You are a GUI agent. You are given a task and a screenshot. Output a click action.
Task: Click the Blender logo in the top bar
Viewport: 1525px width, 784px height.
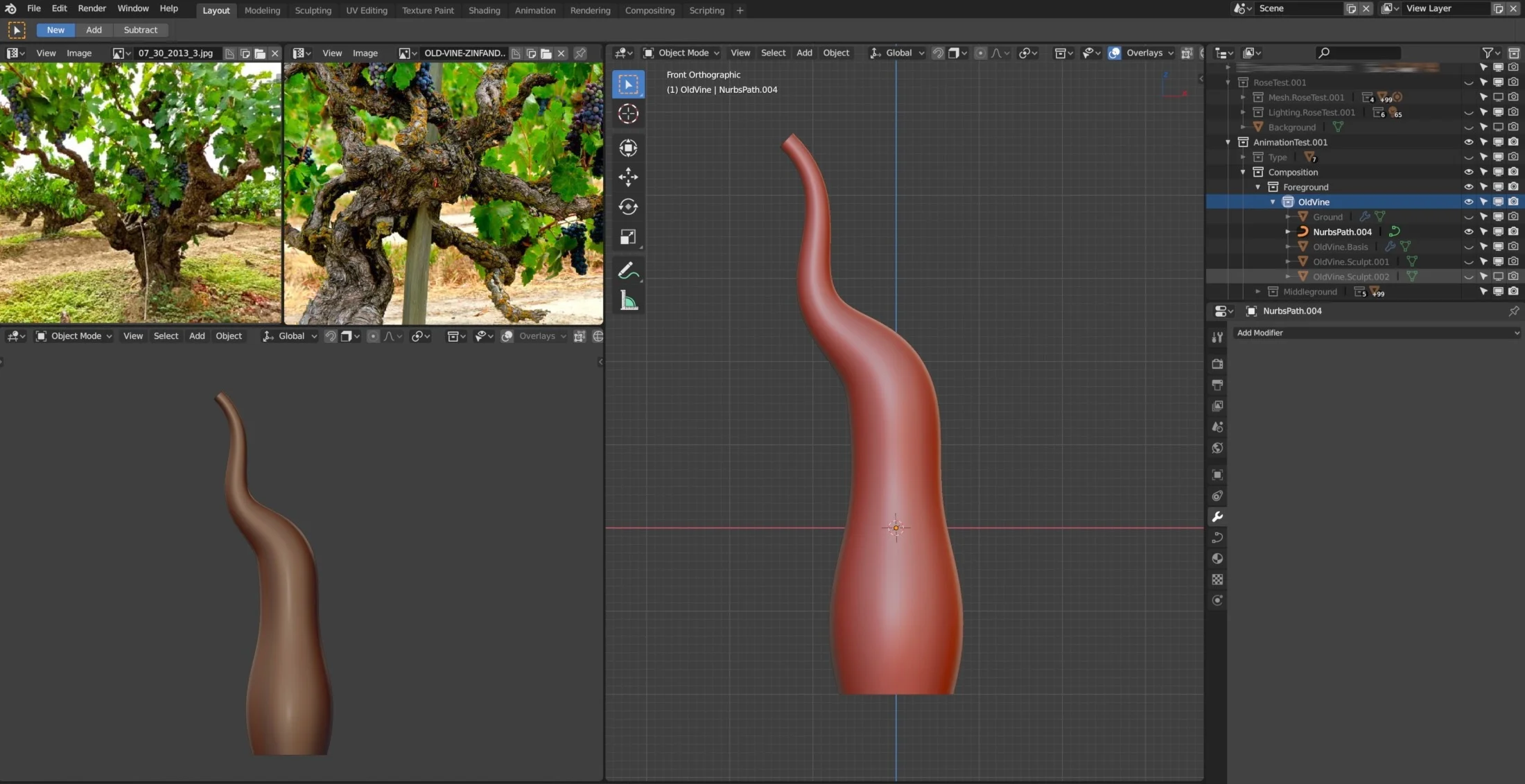point(10,8)
